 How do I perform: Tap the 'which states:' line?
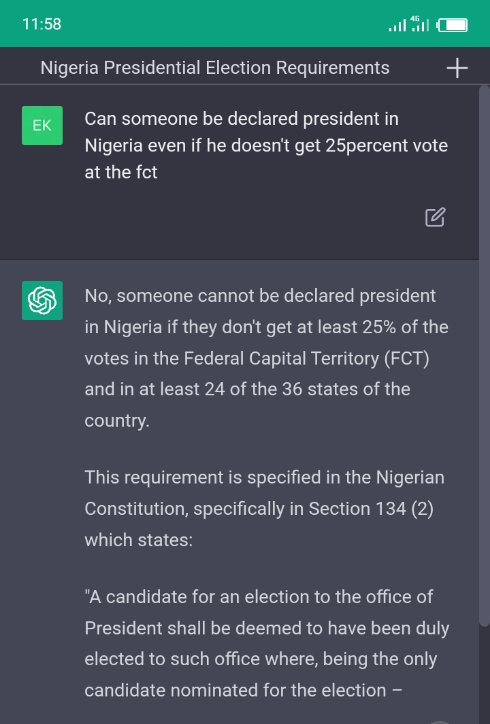[139, 540]
